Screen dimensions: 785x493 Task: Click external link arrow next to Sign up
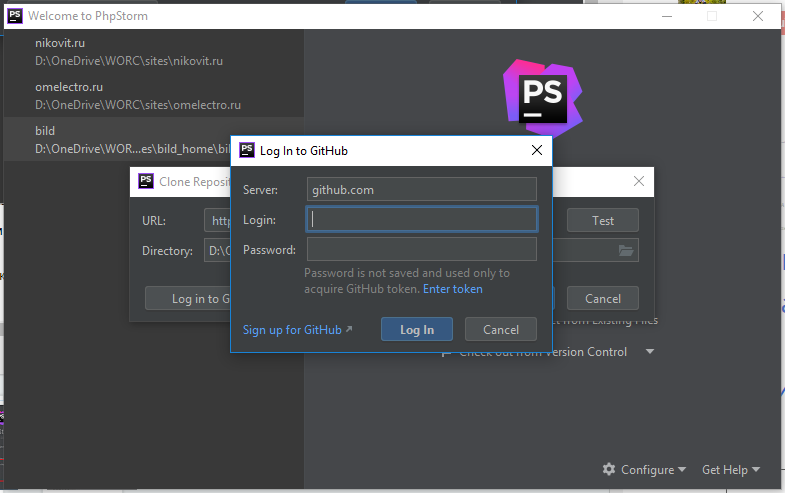349,329
